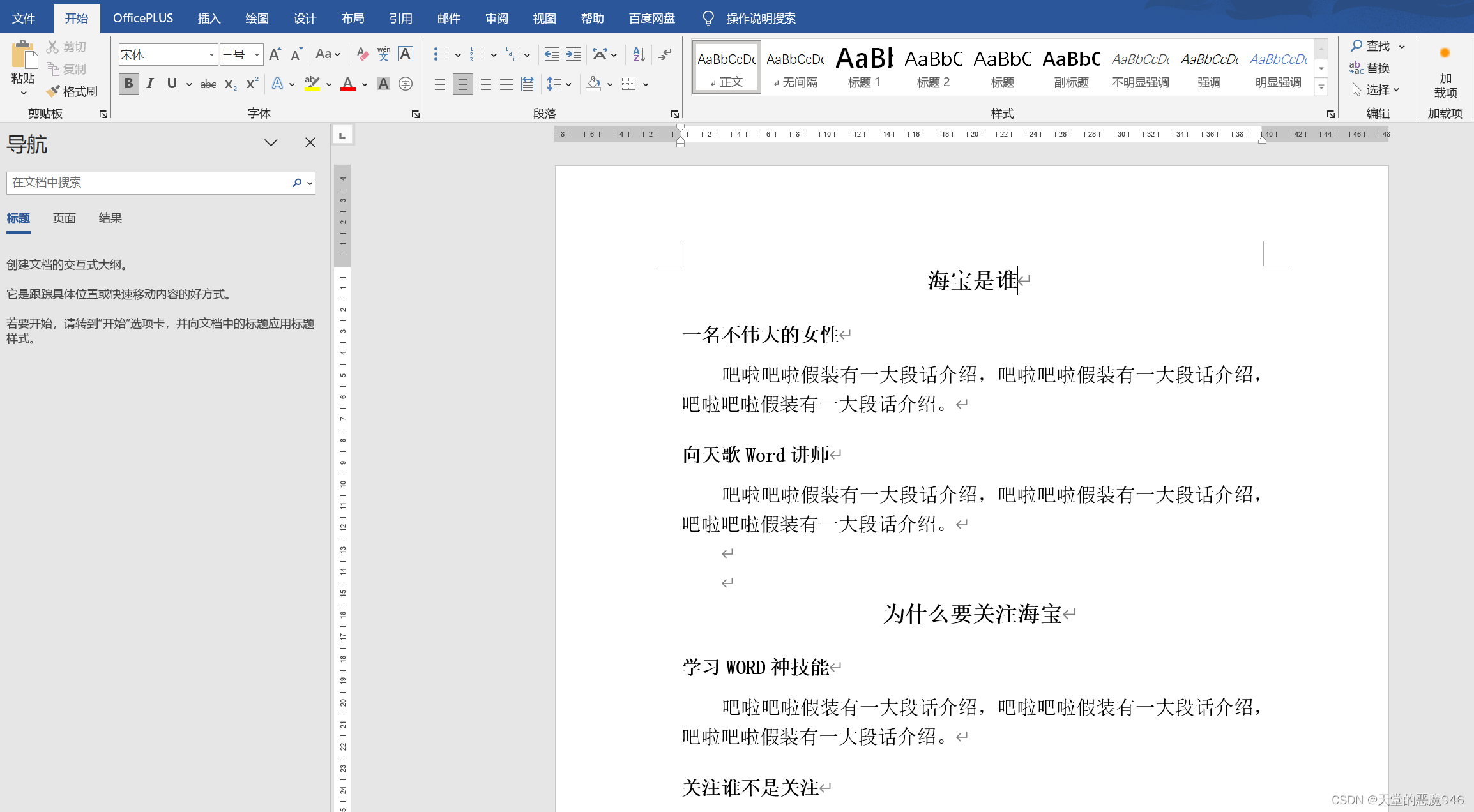Apply character shading (gray A) icon

click(x=383, y=84)
